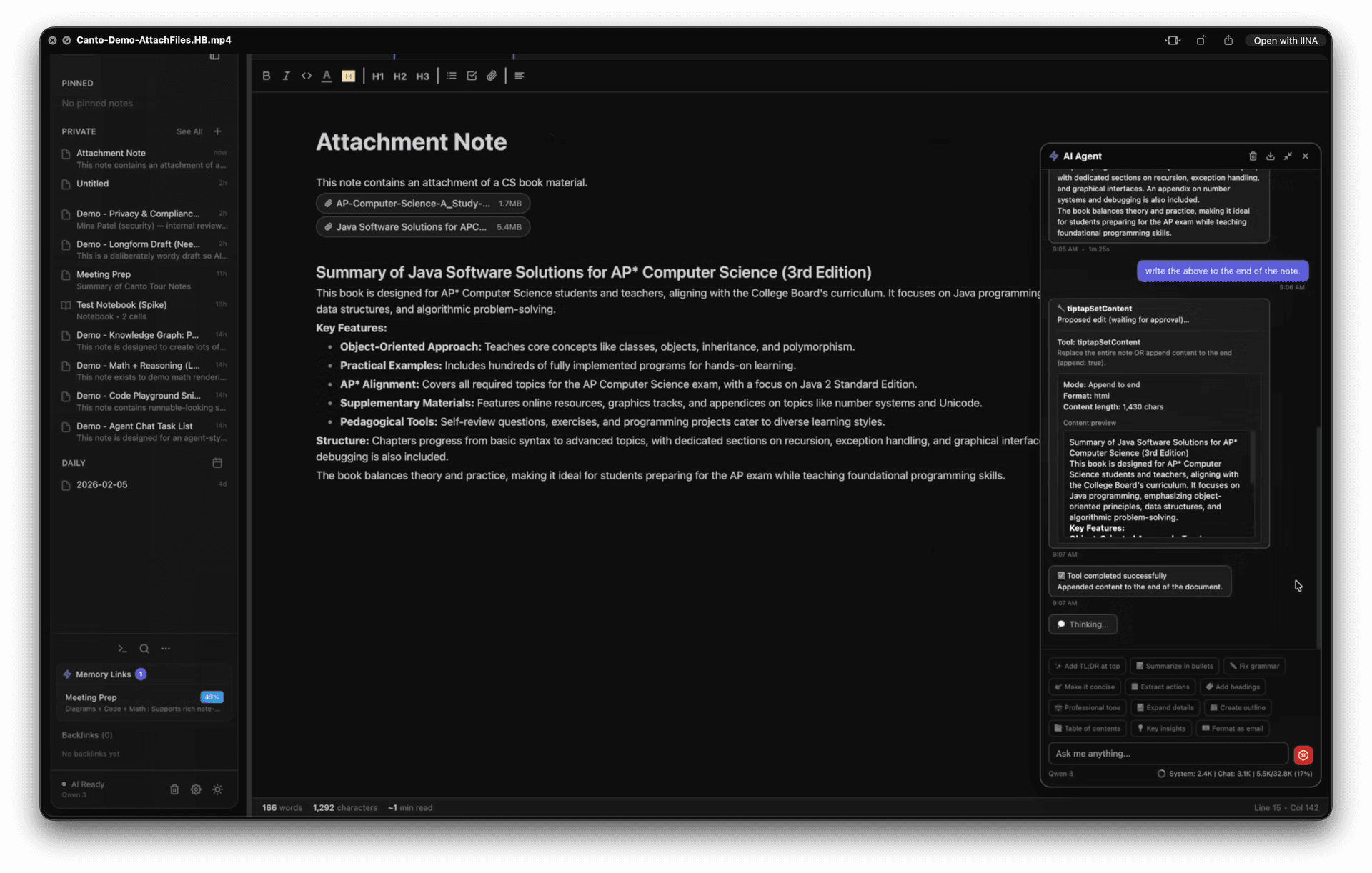The width and height of the screenshot is (1372, 873).
Task: Expand Memory Links section
Action: click(104, 674)
